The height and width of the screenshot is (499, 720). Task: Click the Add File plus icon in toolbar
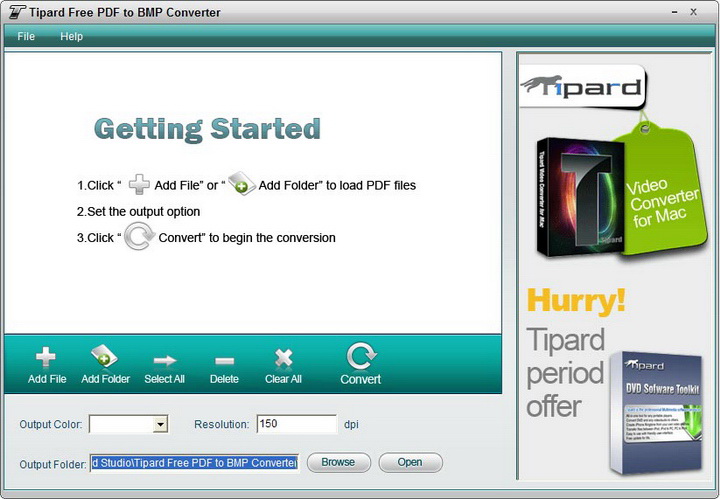pyautogui.click(x=45, y=357)
